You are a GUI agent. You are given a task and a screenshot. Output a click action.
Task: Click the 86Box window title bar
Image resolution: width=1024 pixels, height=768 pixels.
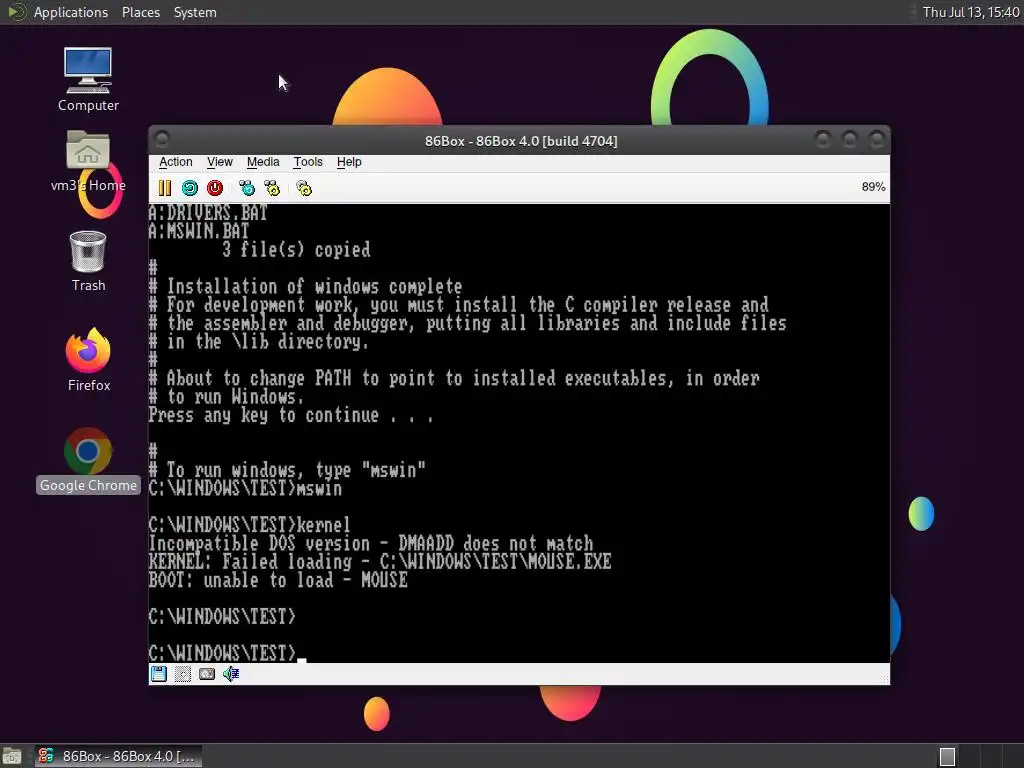point(520,141)
